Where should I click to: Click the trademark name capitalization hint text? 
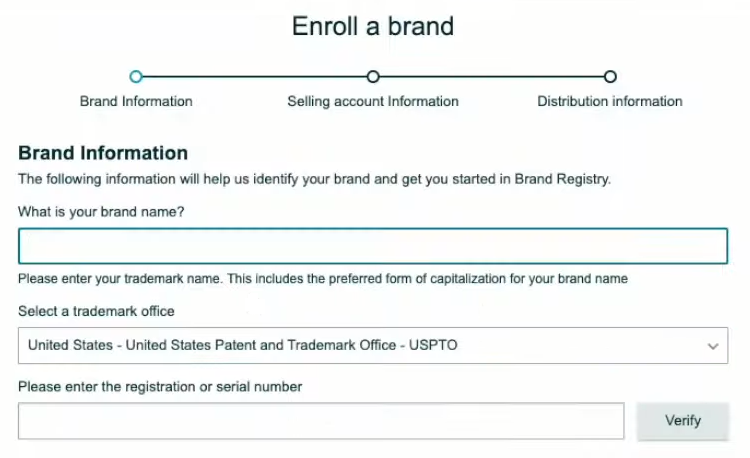(x=323, y=279)
